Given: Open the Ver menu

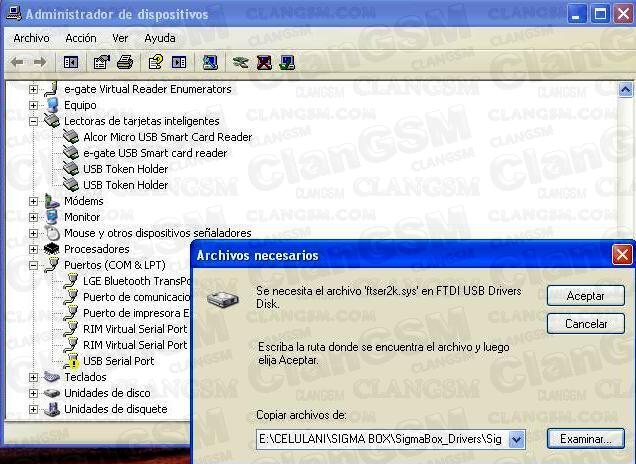Looking at the screenshot, I should pos(120,38).
